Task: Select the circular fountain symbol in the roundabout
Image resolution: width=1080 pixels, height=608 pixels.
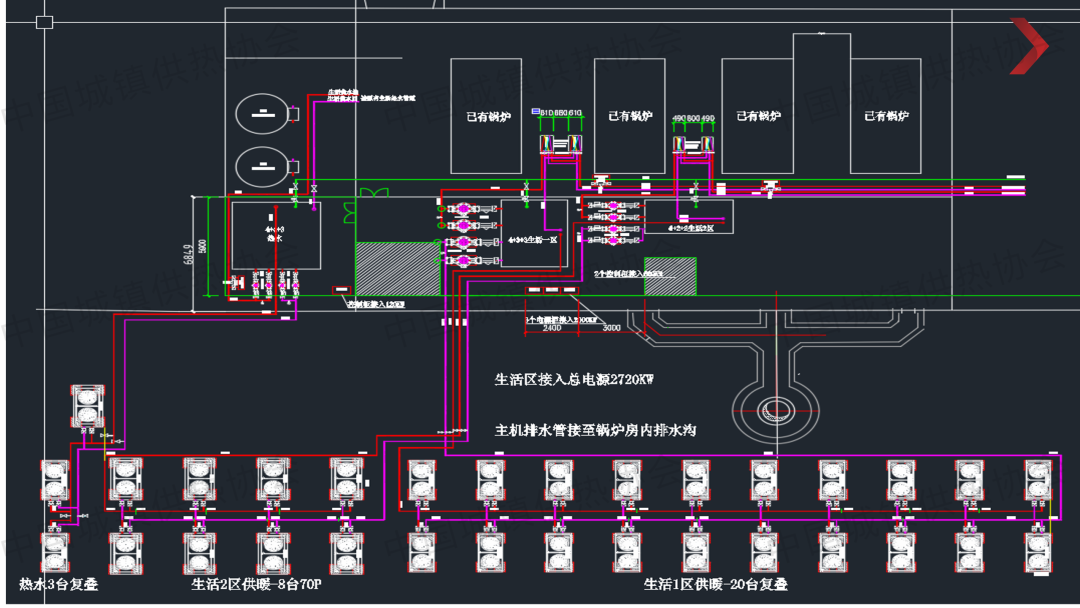Action: click(773, 408)
